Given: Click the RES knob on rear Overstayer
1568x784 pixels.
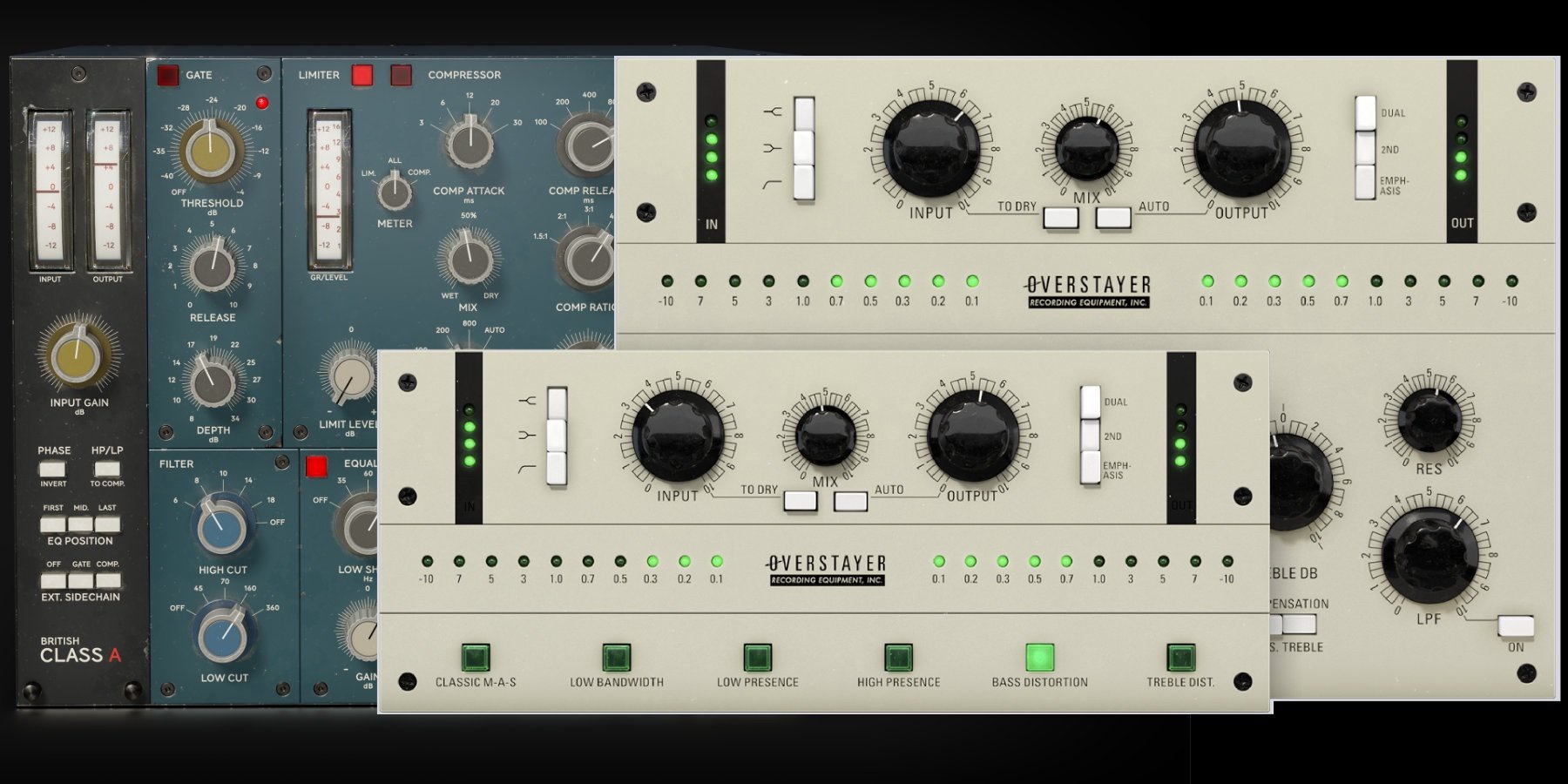Looking at the screenshot, I should click(1429, 420).
